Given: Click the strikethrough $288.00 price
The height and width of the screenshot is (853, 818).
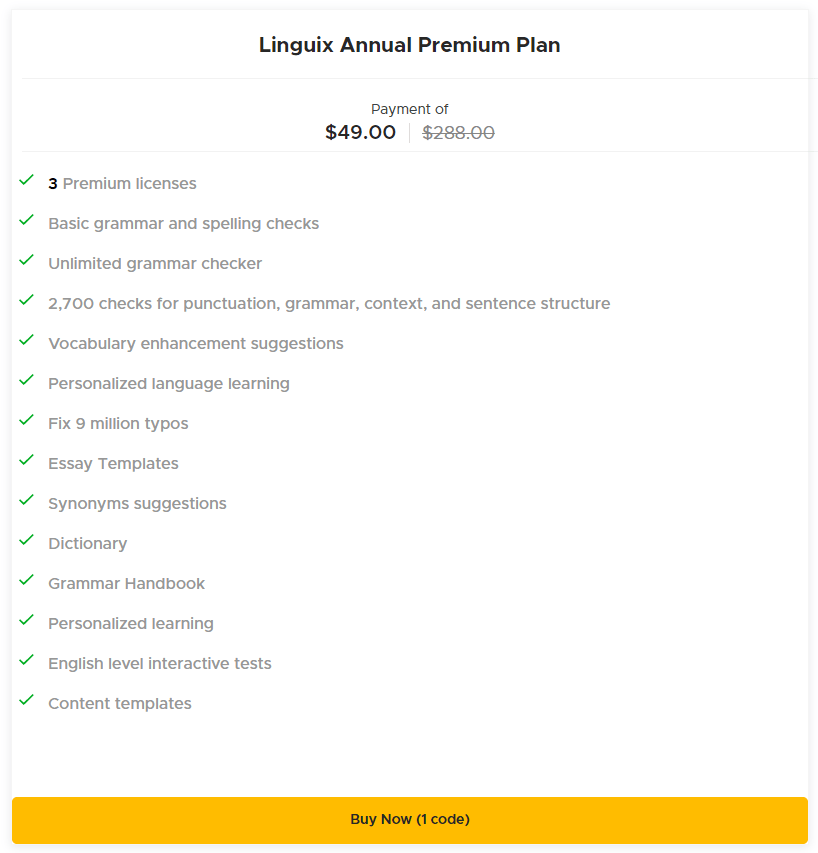Looking at the screenshot, I should [x=458, y=132].
